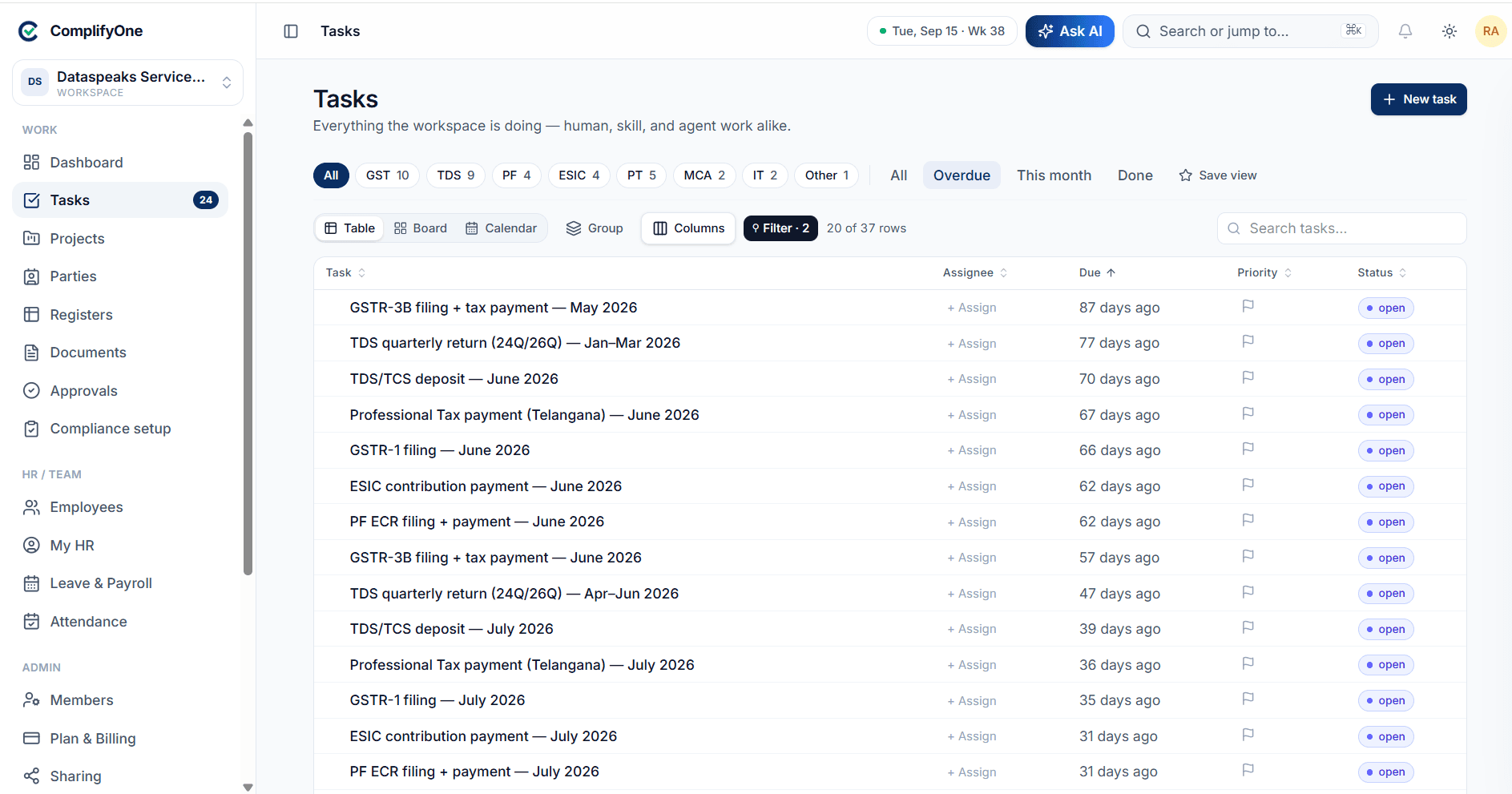This screenshot has height=794, width=1512.
Task: Open the Group options
Action: [595, 228]
